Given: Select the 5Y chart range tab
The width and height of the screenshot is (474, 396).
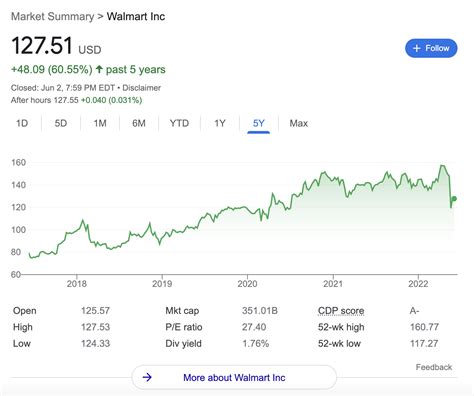Looking at the screenshot, I should (258, 123).
